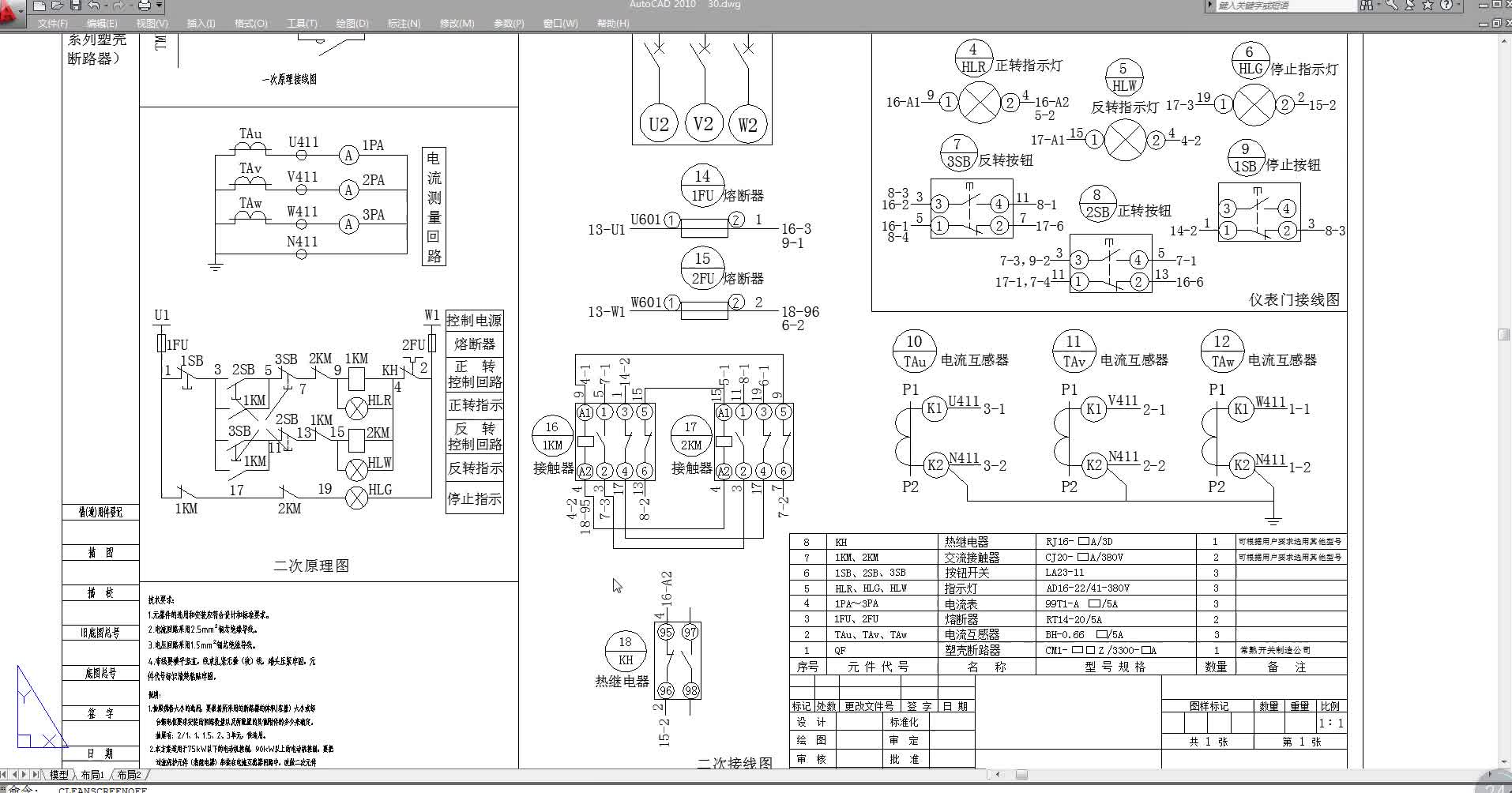1512x793 pixels.
Task: Open the 修改(M) menu
Action: coord(457,23)
